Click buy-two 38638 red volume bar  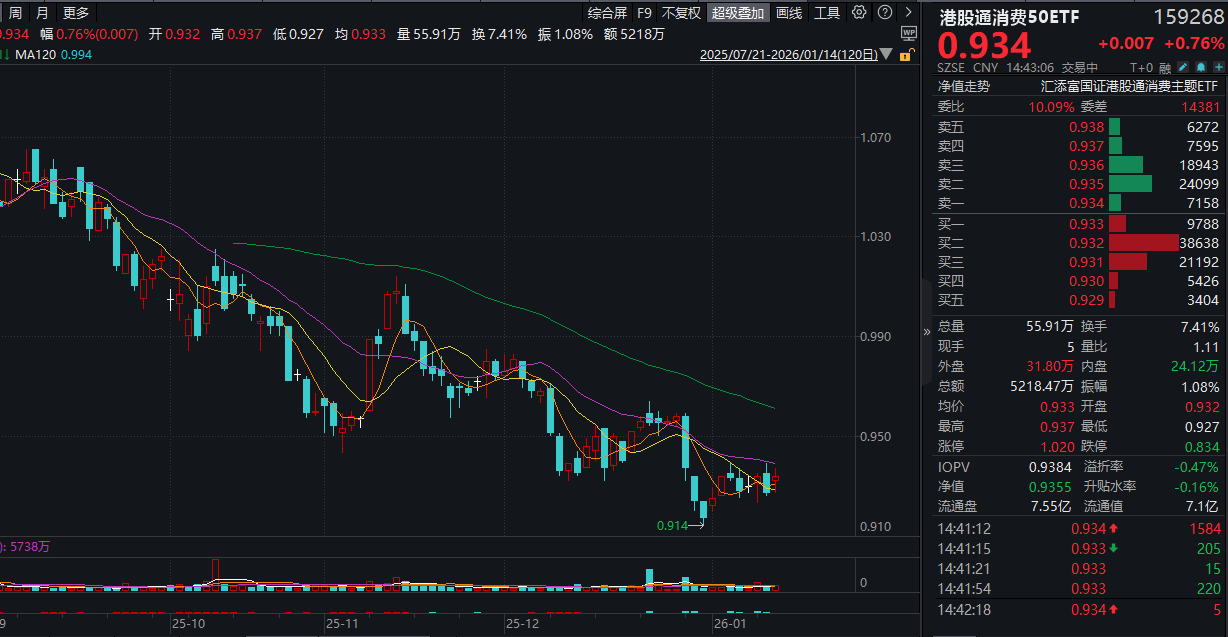(x=1143, y=242)
